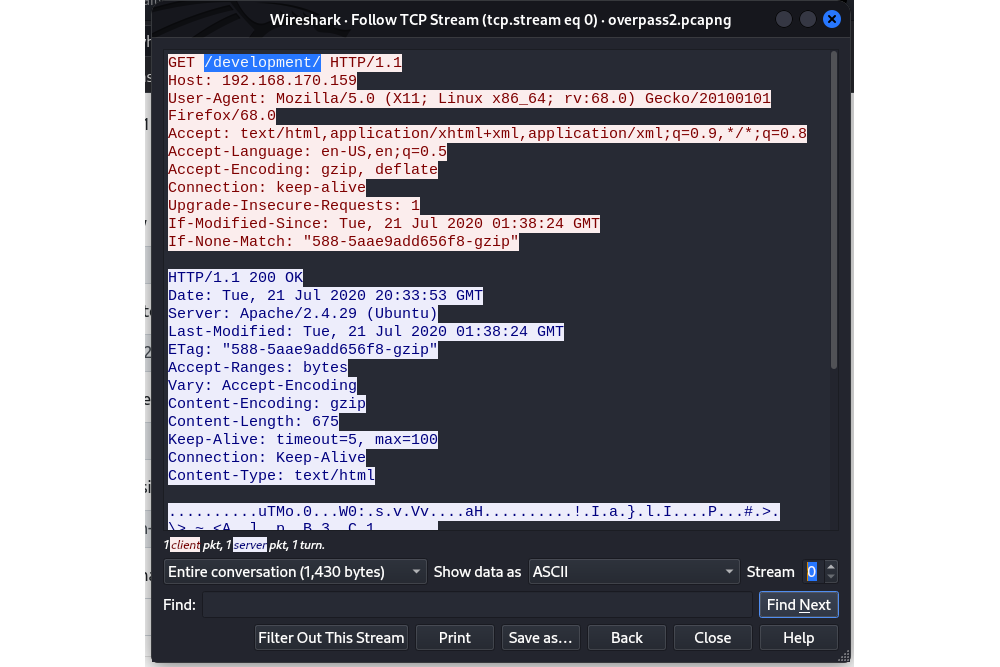Maximize the Follow TCP Stream dialog
The width and height of the screenshot is (1000, 667).
807,19
